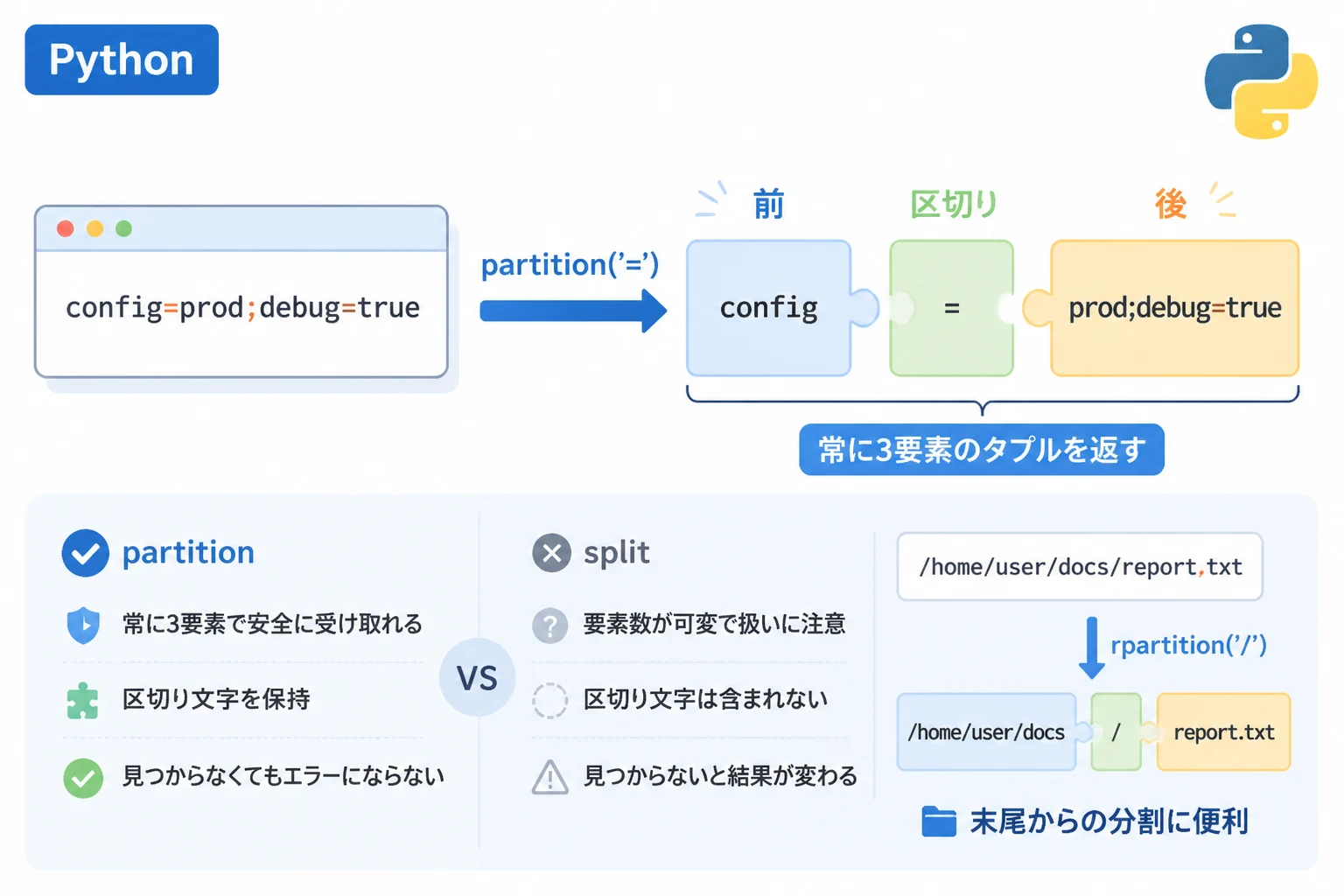Click the orange '後' label
Image resolution: width=1344 pixels, height=896 pixels.
[x=1171, y=205]
